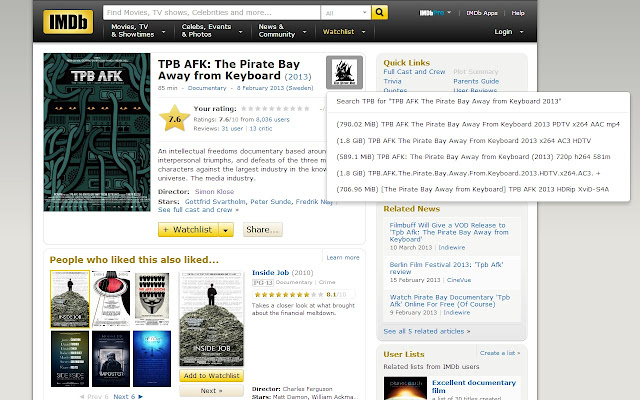Open Berlin Film Festival 2013 review article
The width and height of the screenshot is (640, 400).
(446, 268)
